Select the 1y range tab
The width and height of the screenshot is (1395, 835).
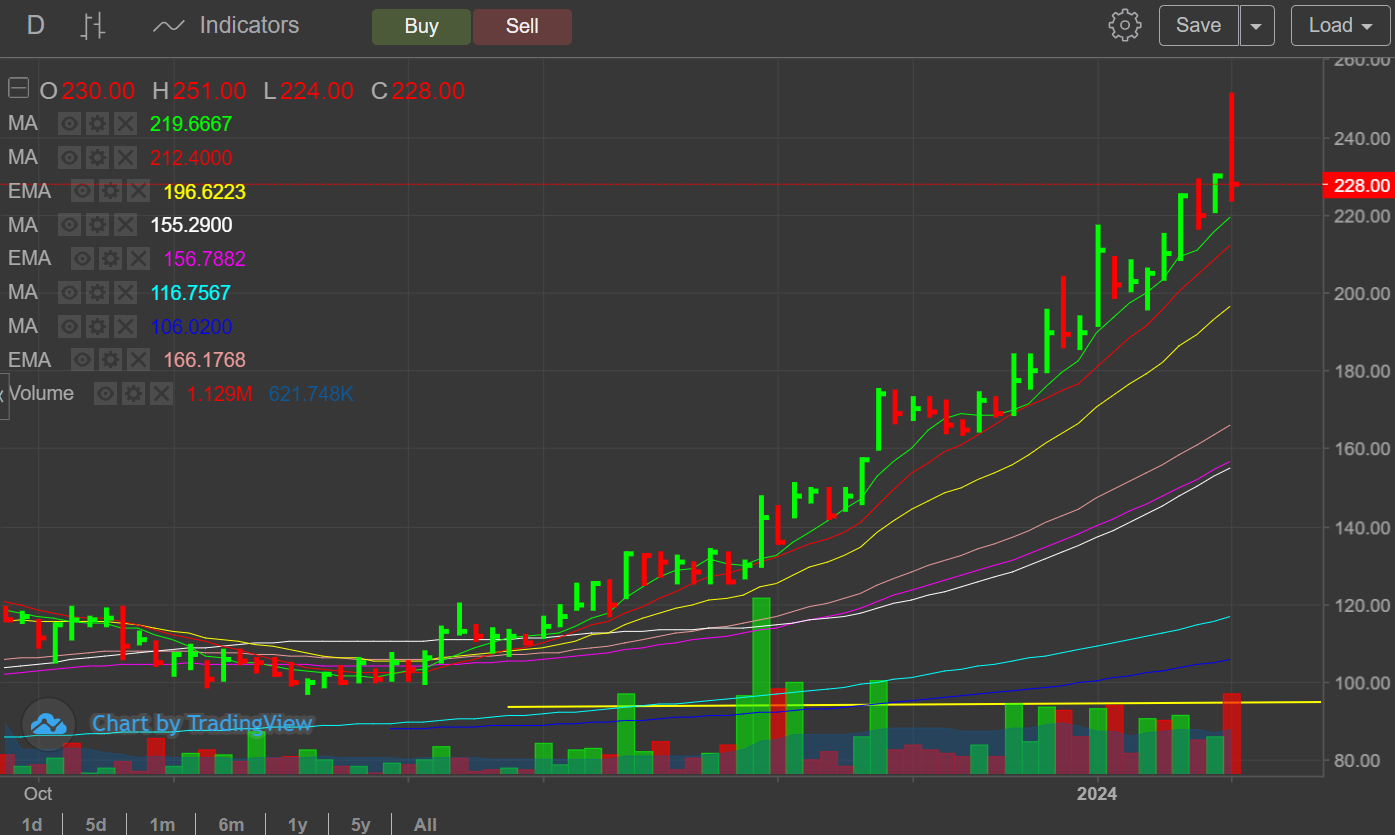coord(297,824)
